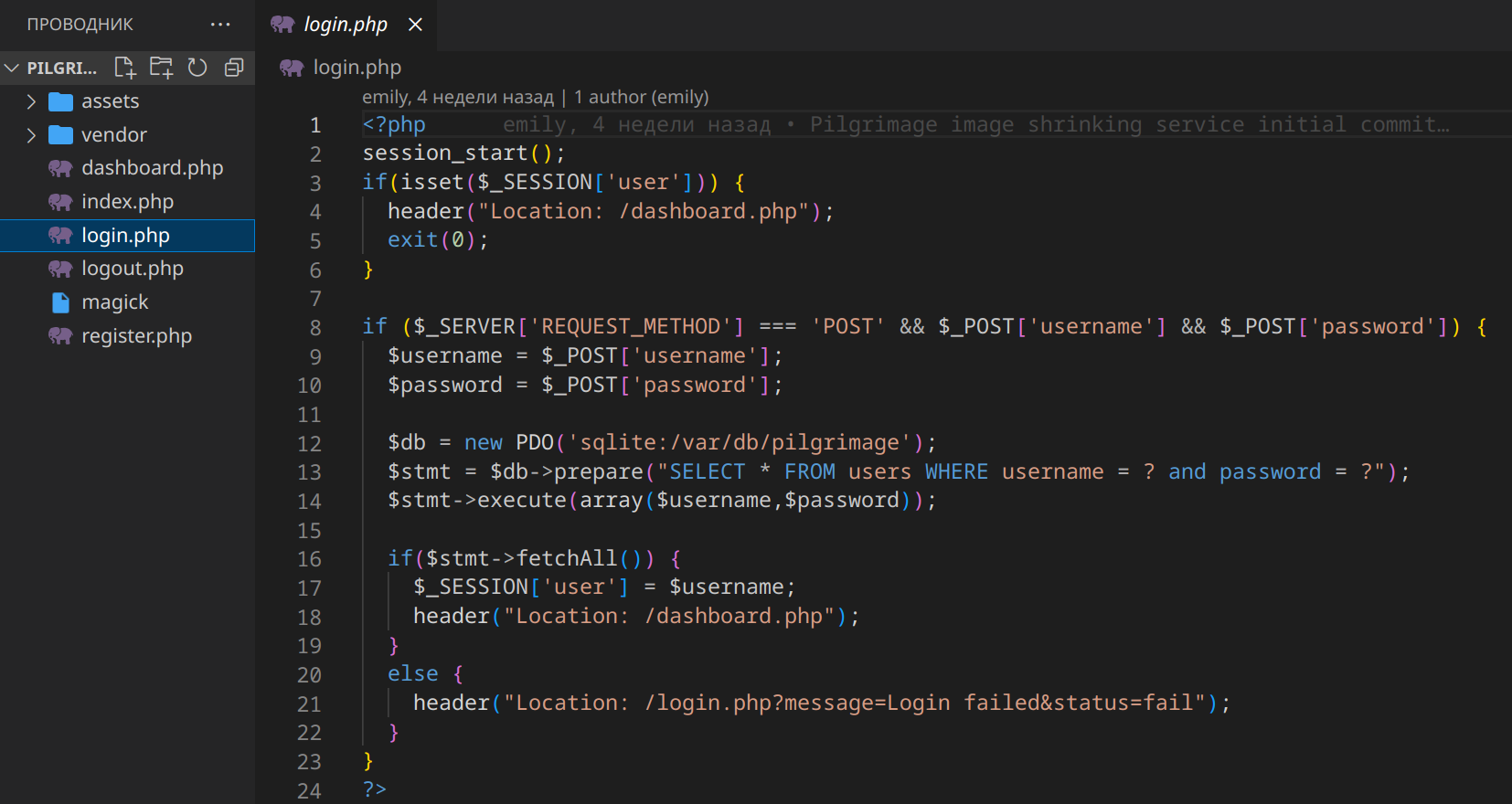The height and width of the screenshot is (804, 1512).
Task: Place cursor on 'session_start();' line
Action: [x=464, y=153]
